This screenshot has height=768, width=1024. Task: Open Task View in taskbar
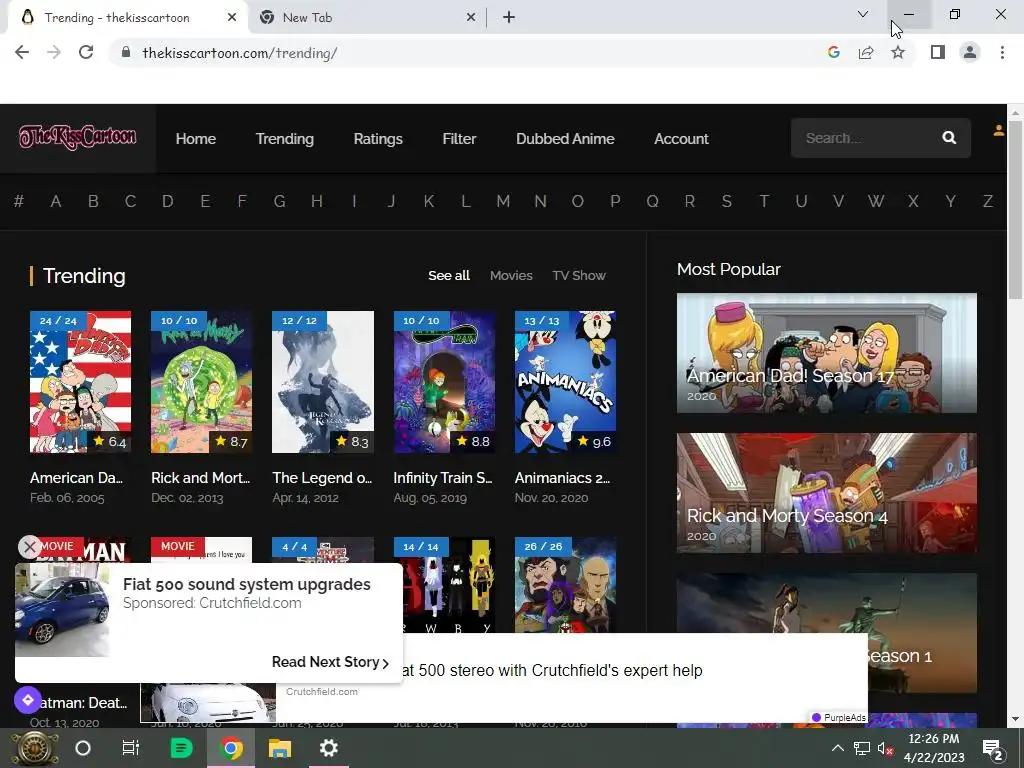pos(131,748)
